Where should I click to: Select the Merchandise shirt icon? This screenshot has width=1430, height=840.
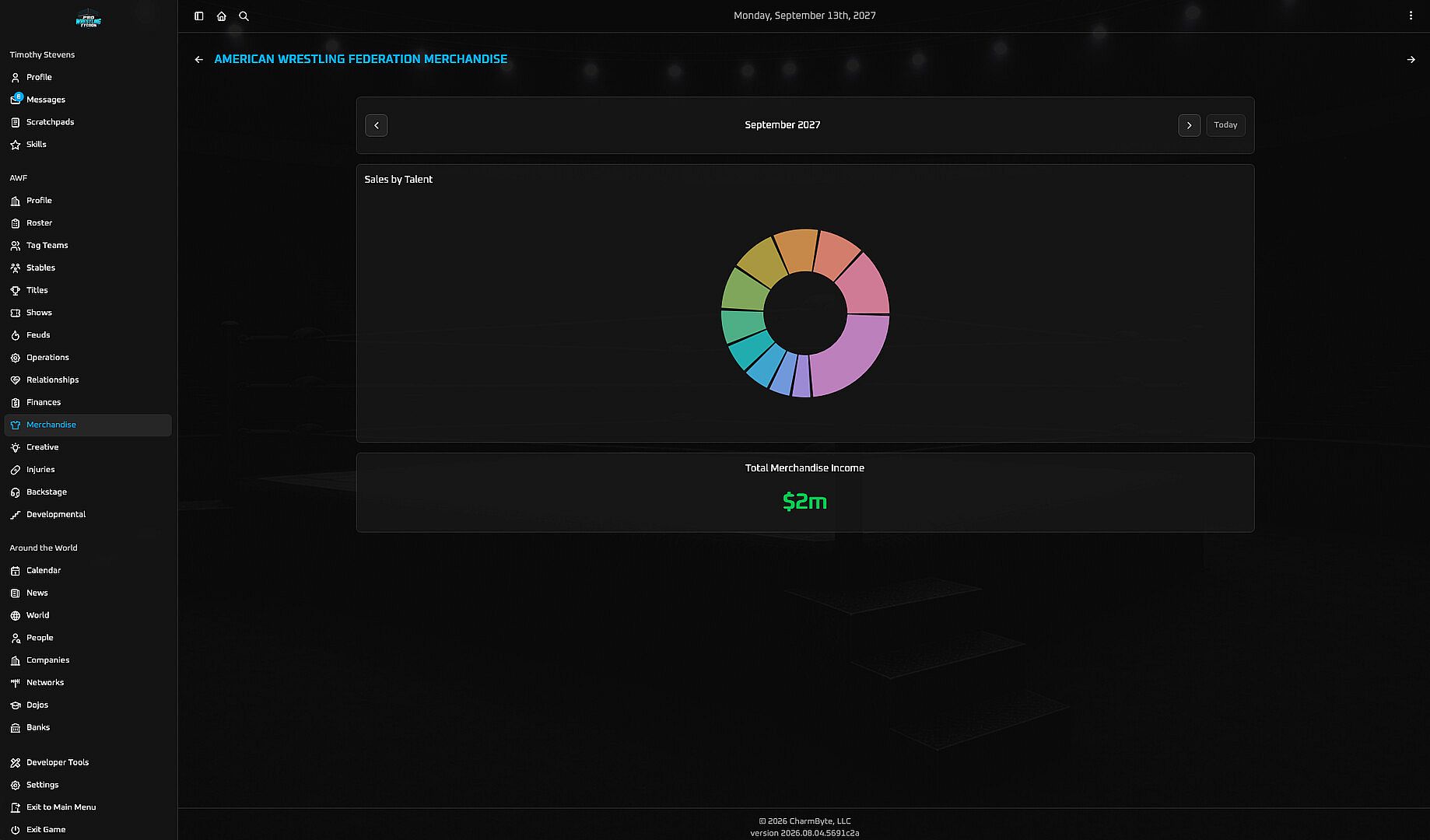pos(15,425)
